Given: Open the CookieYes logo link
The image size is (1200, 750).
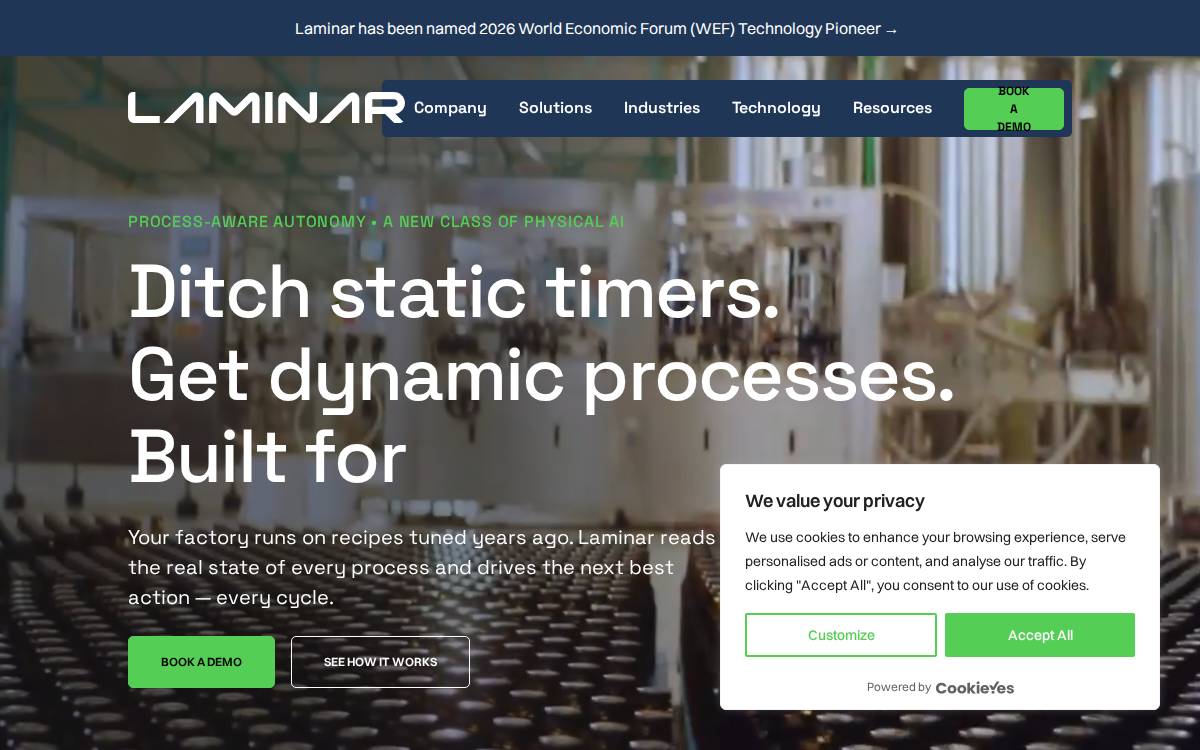Looking at the screenshot, I should (x=975, y=688).
